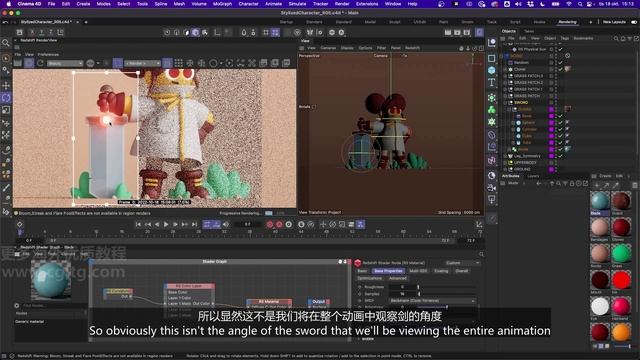
Task: Expand the UPPERBODY object
Action: (x=505, y=162)
